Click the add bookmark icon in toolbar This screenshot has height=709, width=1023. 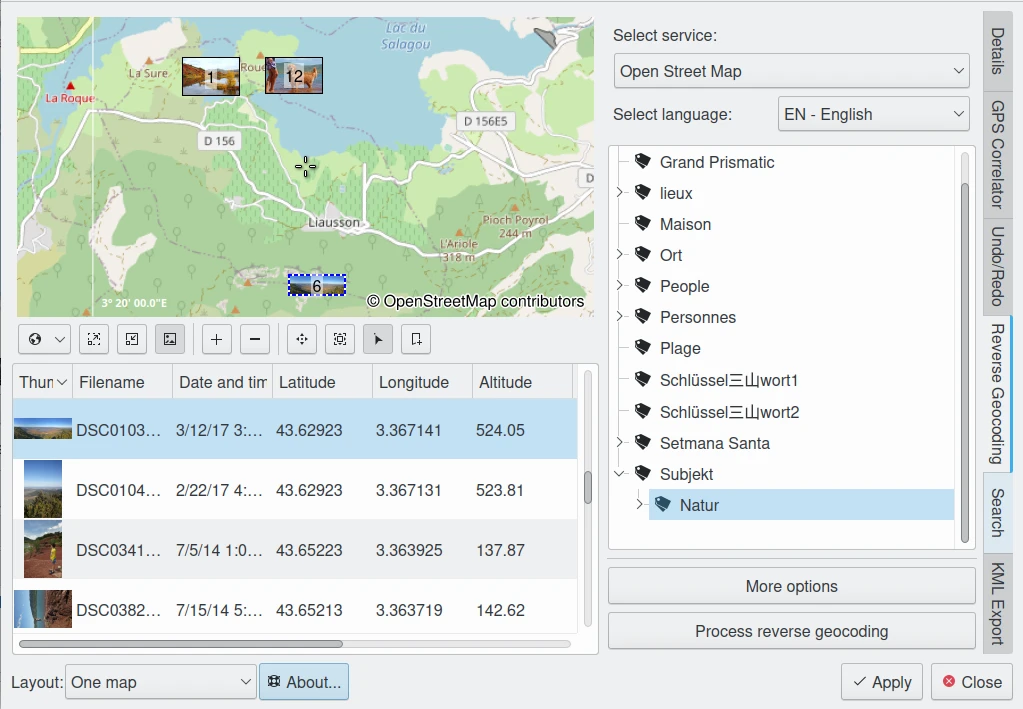pos(416,340)
